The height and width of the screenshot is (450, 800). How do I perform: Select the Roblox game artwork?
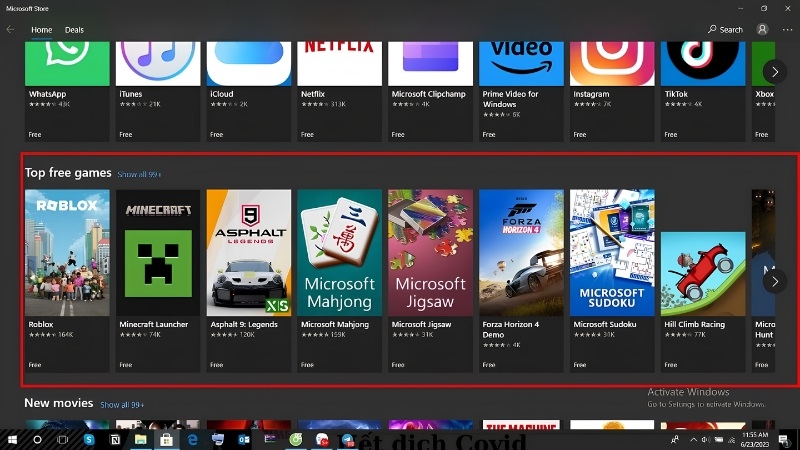pyautogui.click(x=67, y=253)
